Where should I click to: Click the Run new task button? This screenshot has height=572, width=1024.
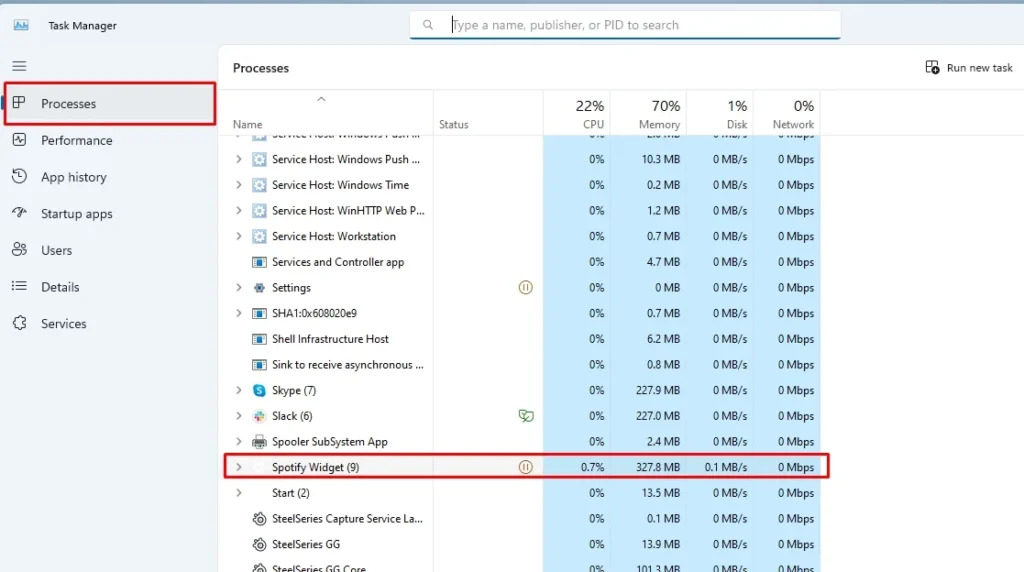coord(969,67)
